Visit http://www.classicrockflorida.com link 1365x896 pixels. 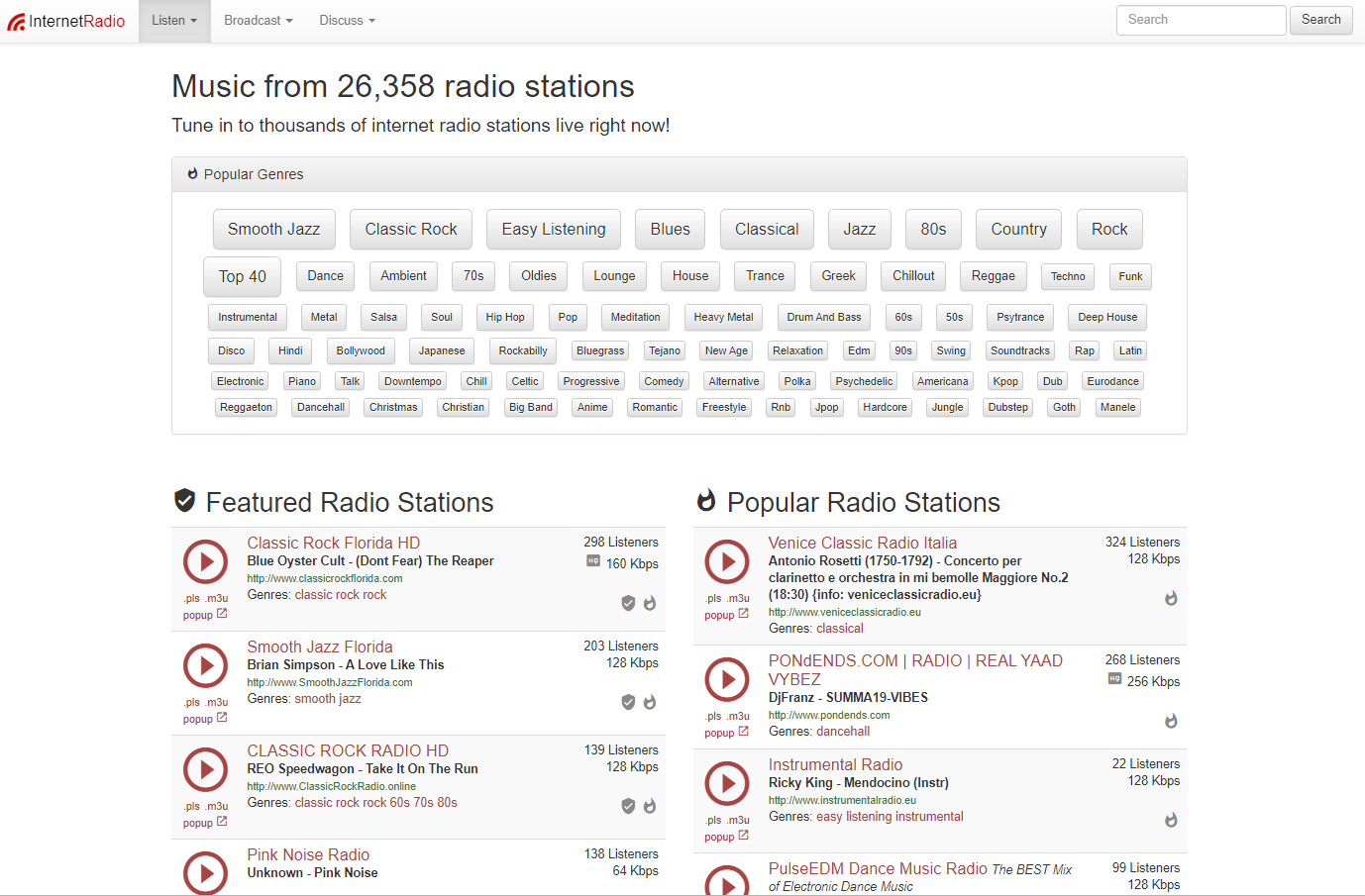tap(325, 578)
